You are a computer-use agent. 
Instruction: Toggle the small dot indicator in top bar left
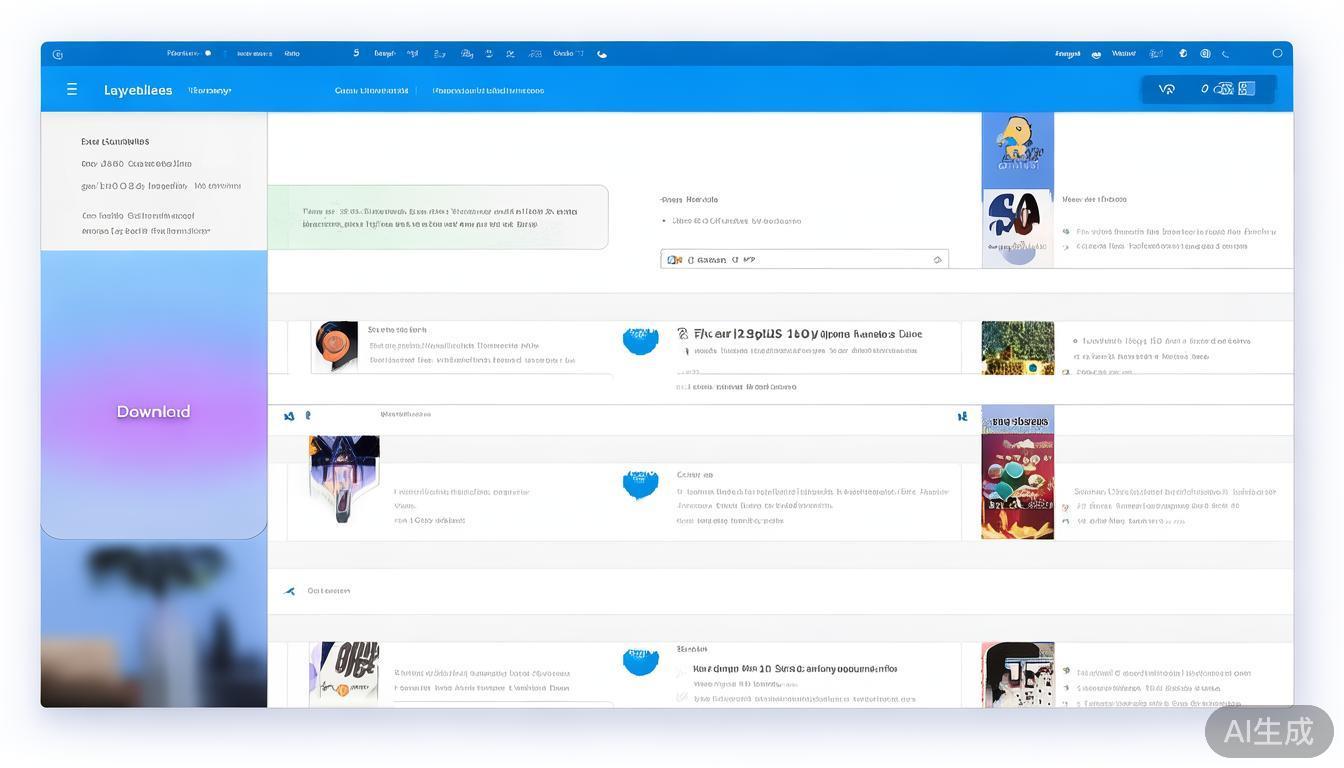coord(208,53)
